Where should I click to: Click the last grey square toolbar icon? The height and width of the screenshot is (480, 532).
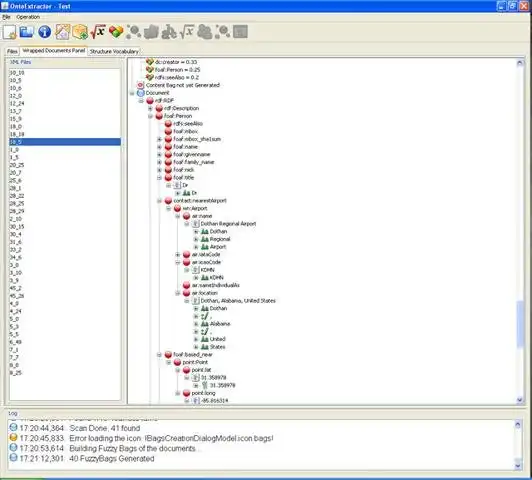pos(240,32)
